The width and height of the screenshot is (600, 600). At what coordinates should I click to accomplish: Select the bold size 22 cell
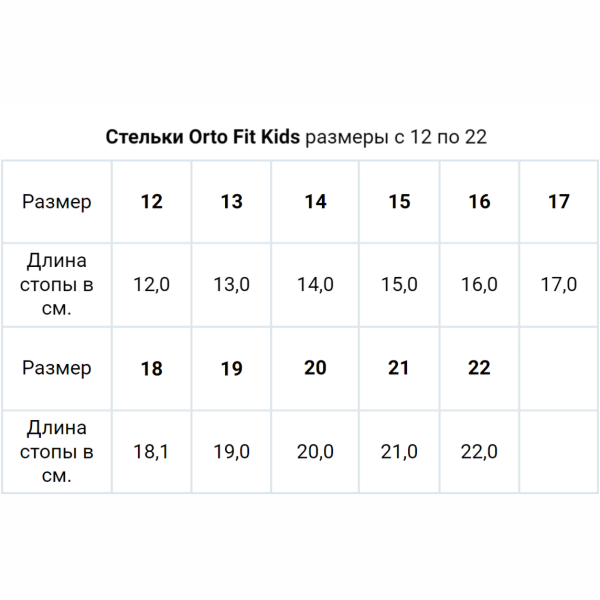click(479, 368)
